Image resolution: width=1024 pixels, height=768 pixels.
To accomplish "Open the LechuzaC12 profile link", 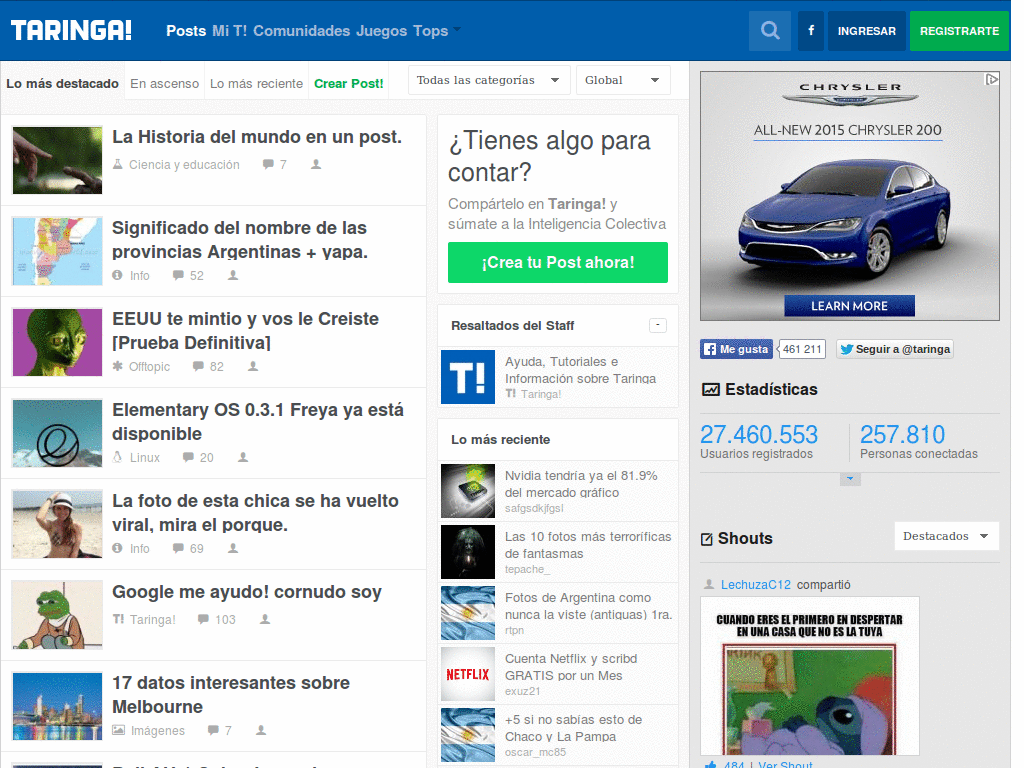I will coord(756,584).
